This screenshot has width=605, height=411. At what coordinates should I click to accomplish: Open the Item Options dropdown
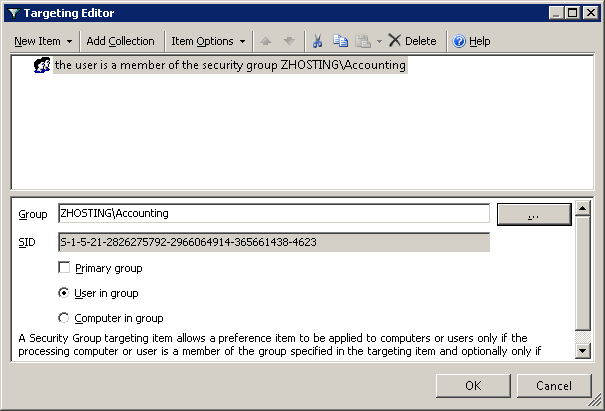click(x=208, y=41)
